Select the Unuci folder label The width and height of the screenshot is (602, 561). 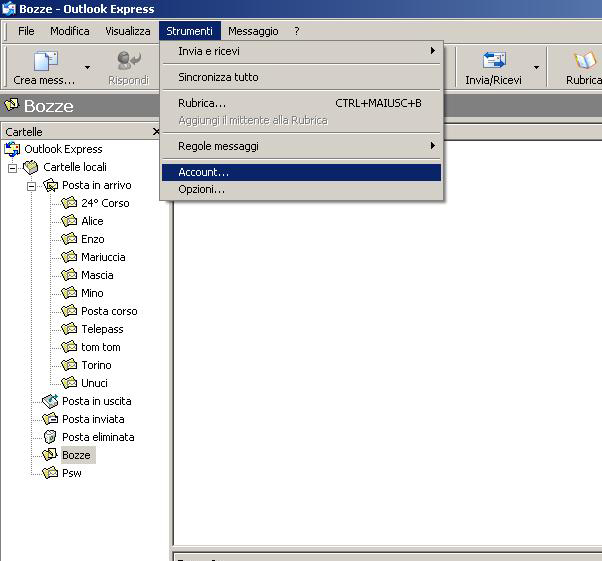(x=94, y=383)
